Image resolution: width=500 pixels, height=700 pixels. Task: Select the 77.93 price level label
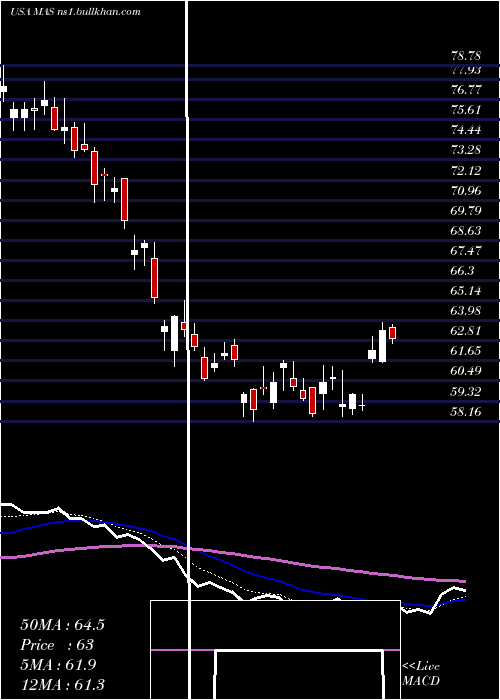[466, 70]
